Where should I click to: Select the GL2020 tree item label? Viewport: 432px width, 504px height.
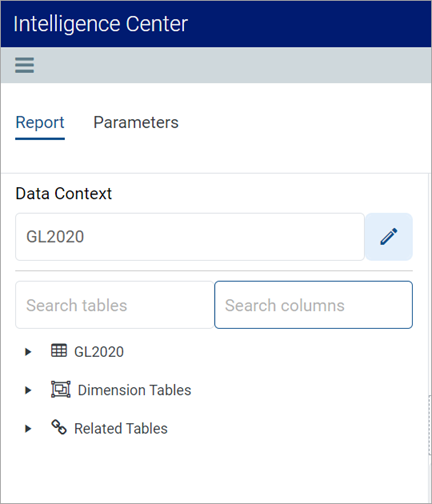(99, 352)
